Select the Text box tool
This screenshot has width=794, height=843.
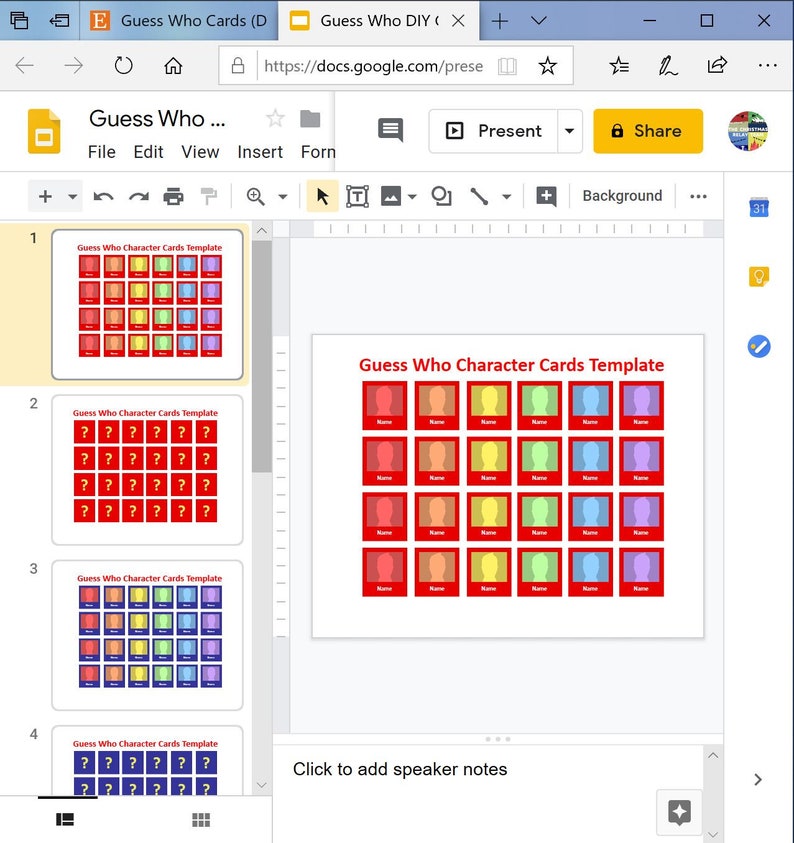tap(357, 196)
